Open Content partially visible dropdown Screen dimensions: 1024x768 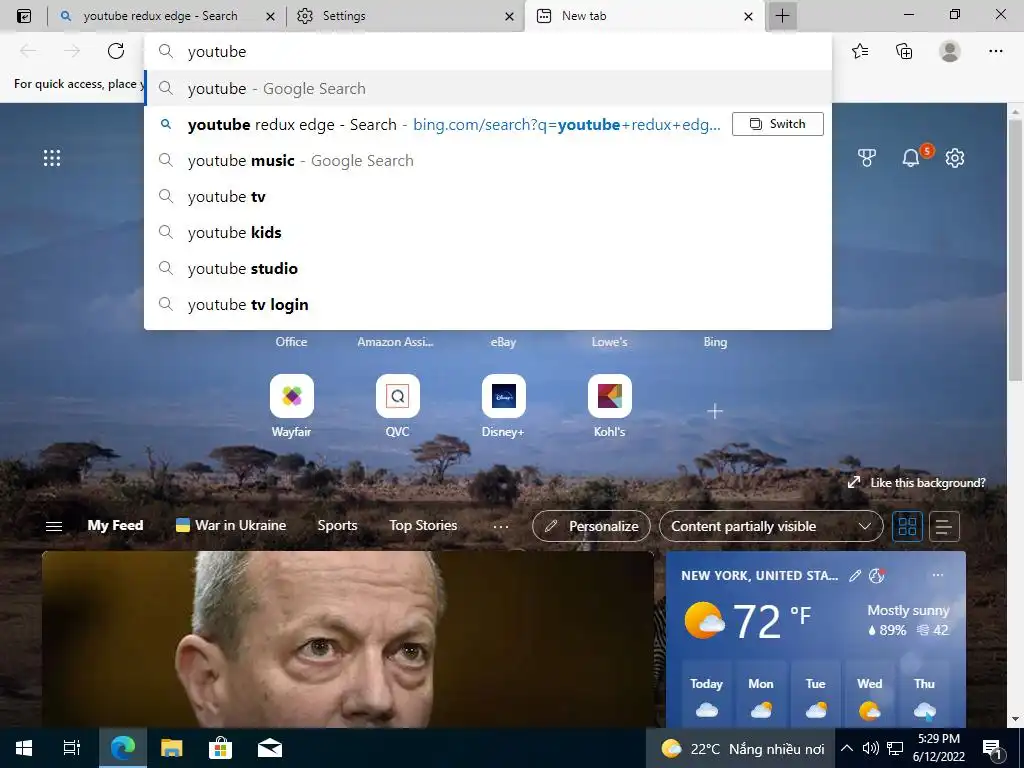click(771, 526)
